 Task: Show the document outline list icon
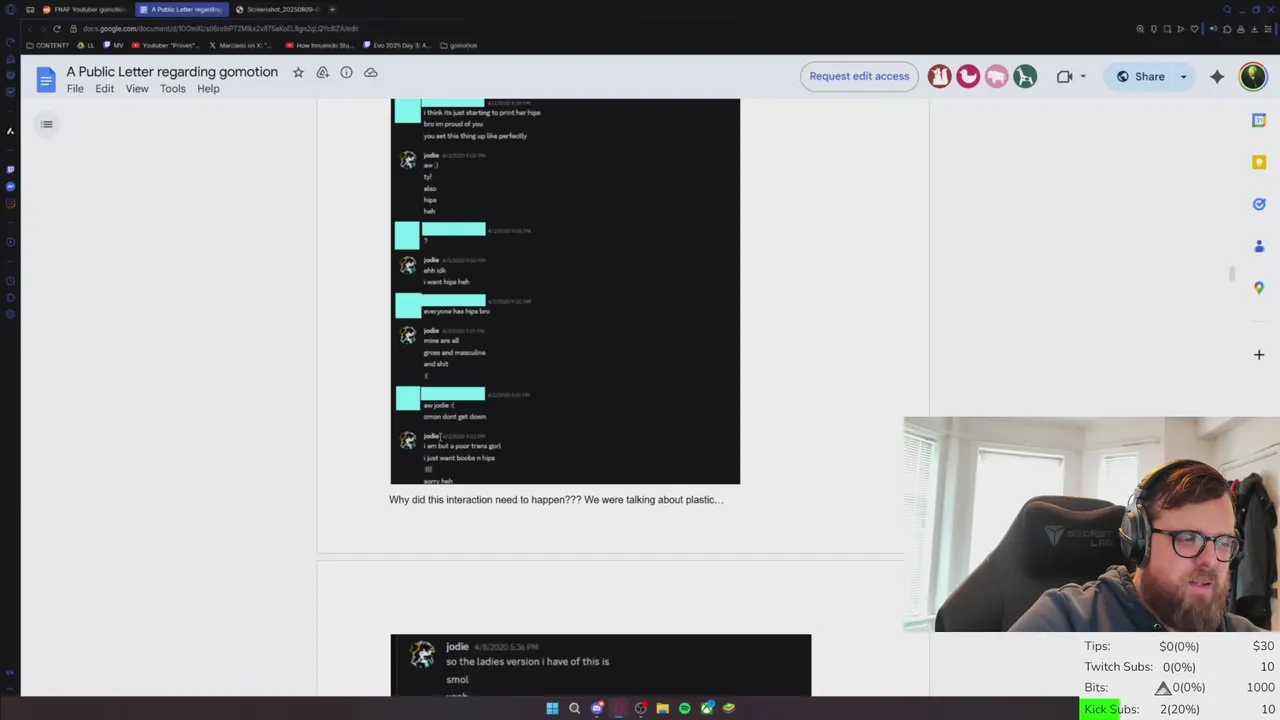click(x=46, y=124)
